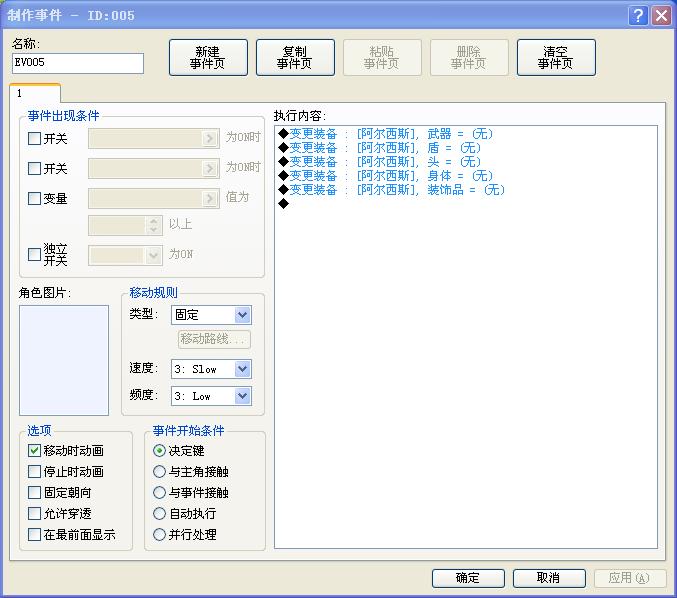Click 确定 to confirm the event
677x598 pixels.
(x=468, y=578)
